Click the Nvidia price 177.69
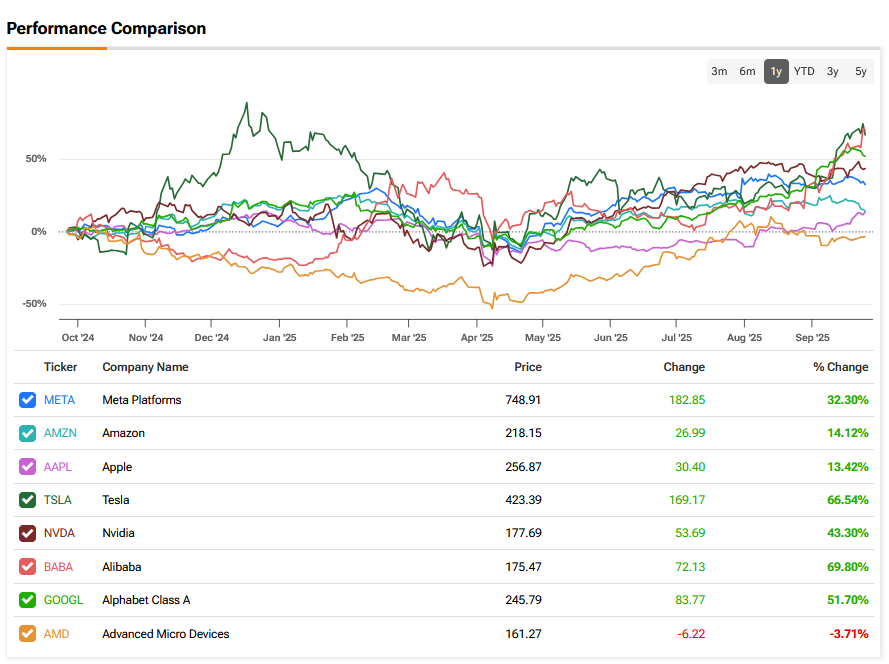This screenshot has height=664, width=889. (523, 533)
